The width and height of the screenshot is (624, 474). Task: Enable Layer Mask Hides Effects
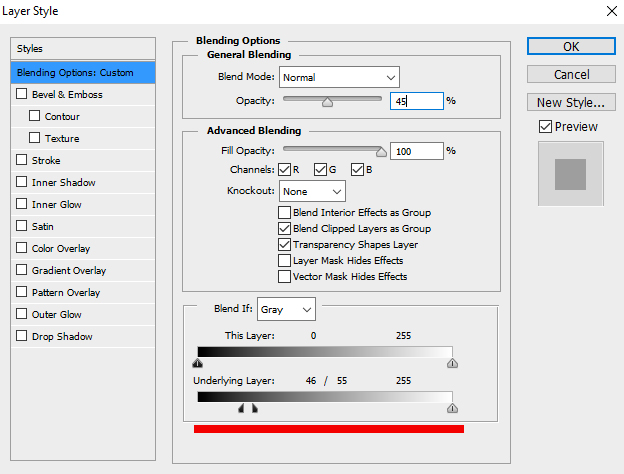(x=284, y=261)
